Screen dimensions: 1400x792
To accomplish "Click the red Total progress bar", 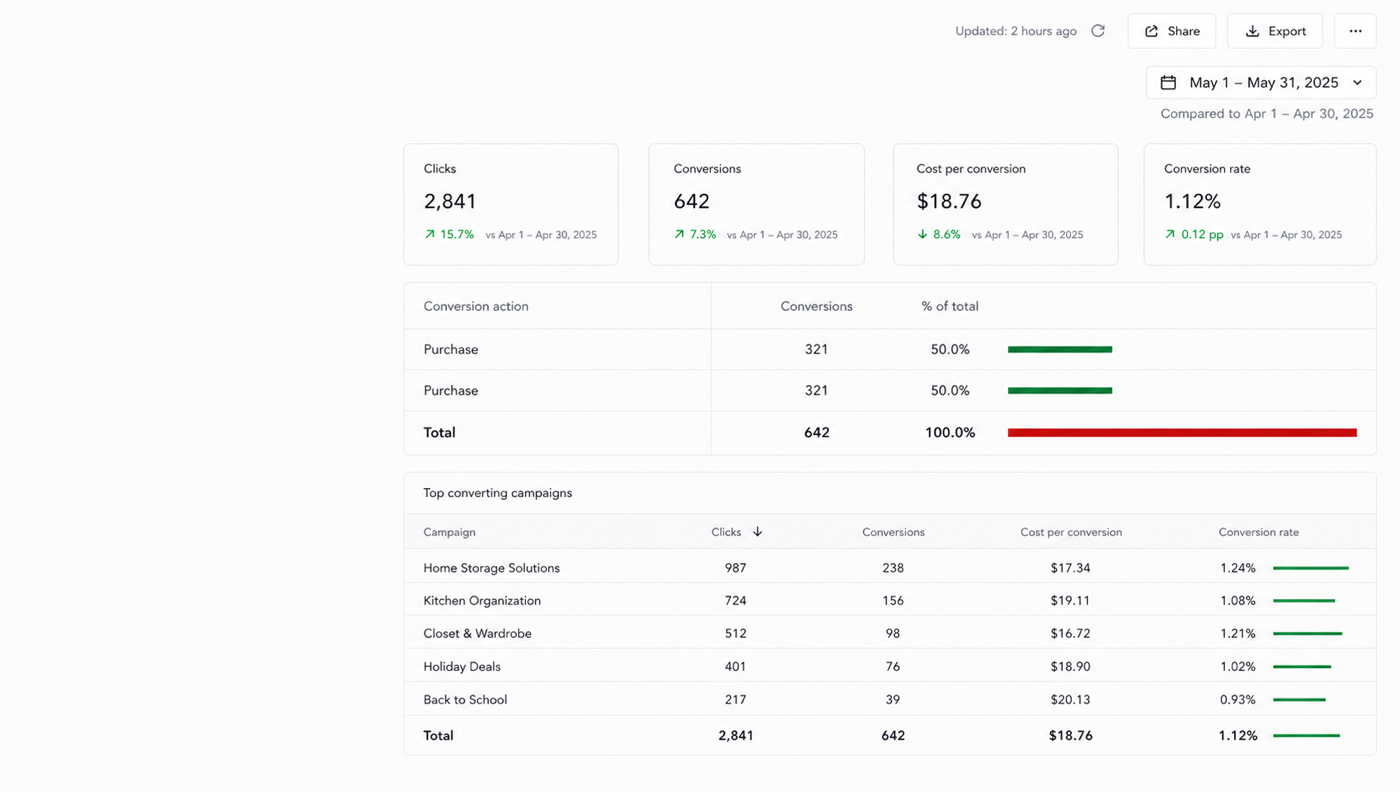I will click(x=1182, y=433).
